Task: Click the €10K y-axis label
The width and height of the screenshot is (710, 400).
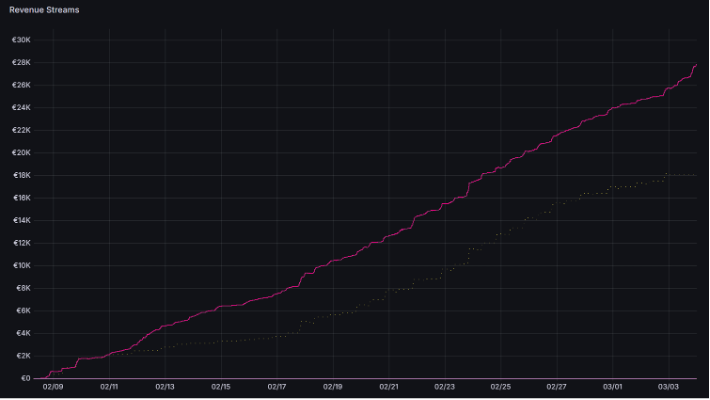Action: tap(22, 266)
